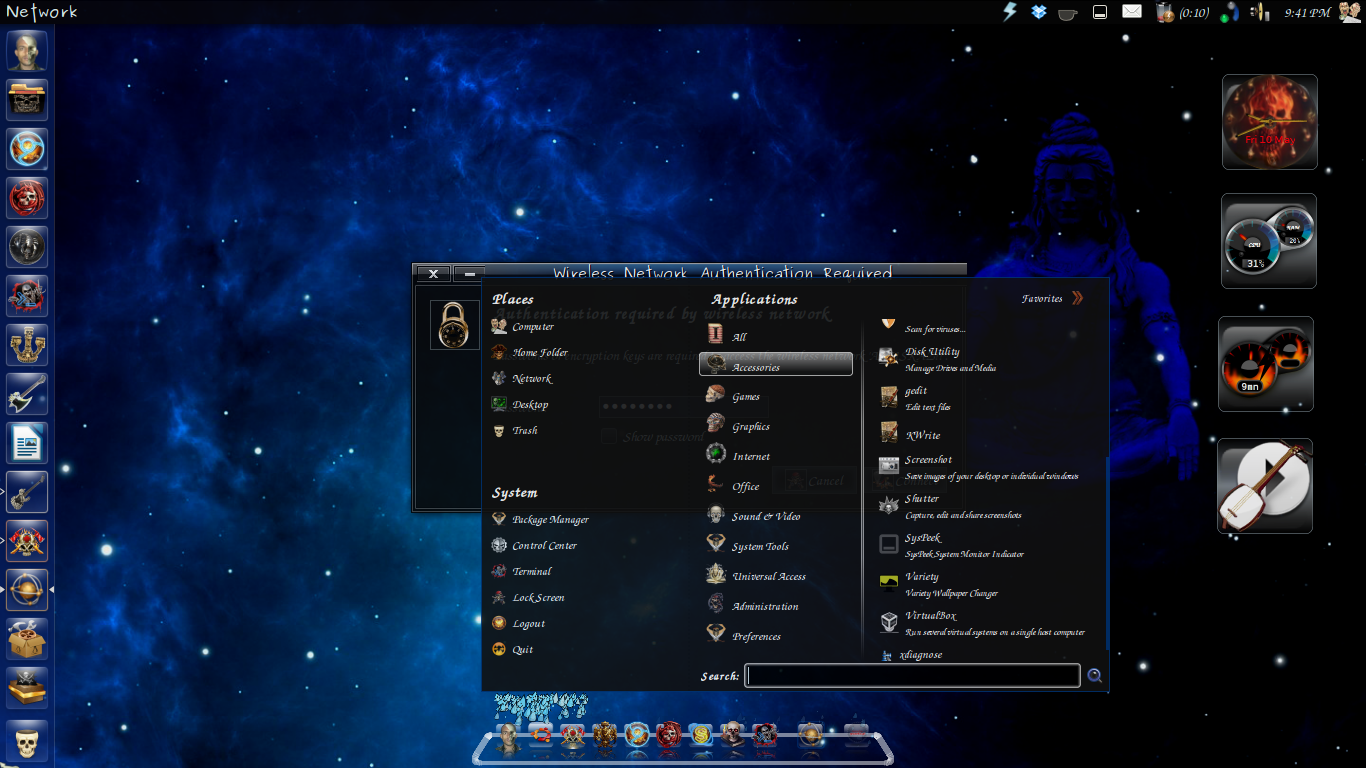Open the golden globe bottom dock icon
This screenshot has height=768, width=1366.
pos(811,735)
